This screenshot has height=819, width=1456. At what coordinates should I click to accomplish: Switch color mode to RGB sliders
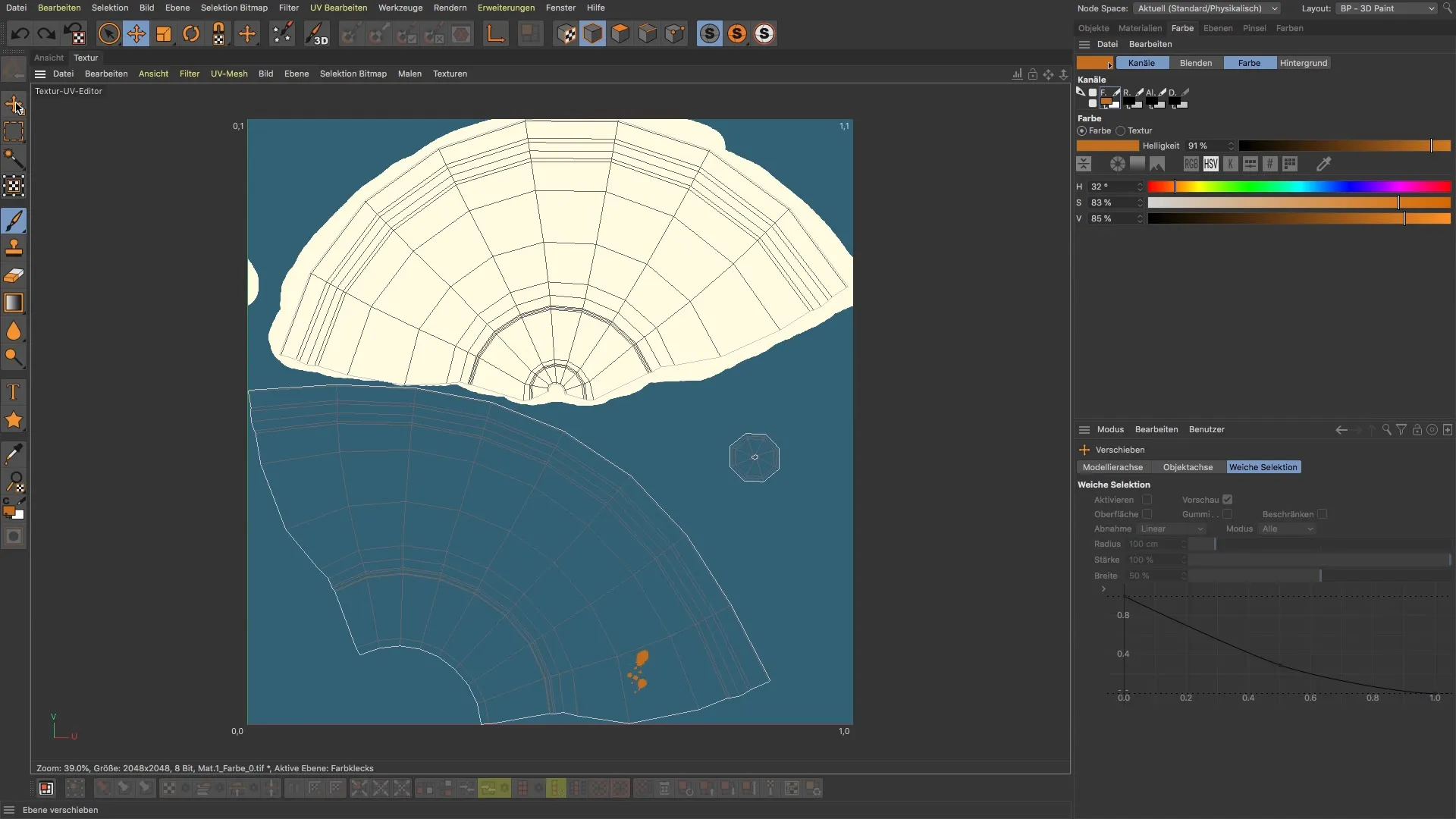(x=1191, y=164)
